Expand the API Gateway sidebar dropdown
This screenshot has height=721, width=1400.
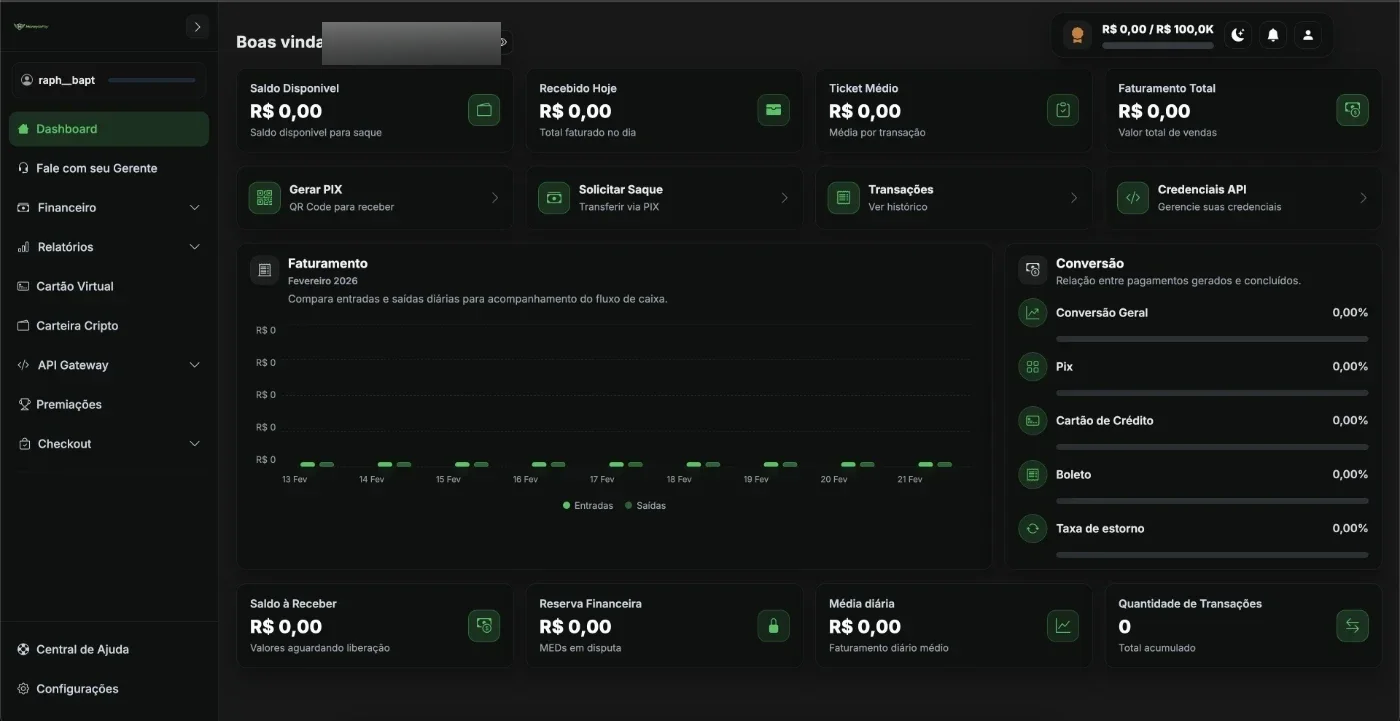109,365
